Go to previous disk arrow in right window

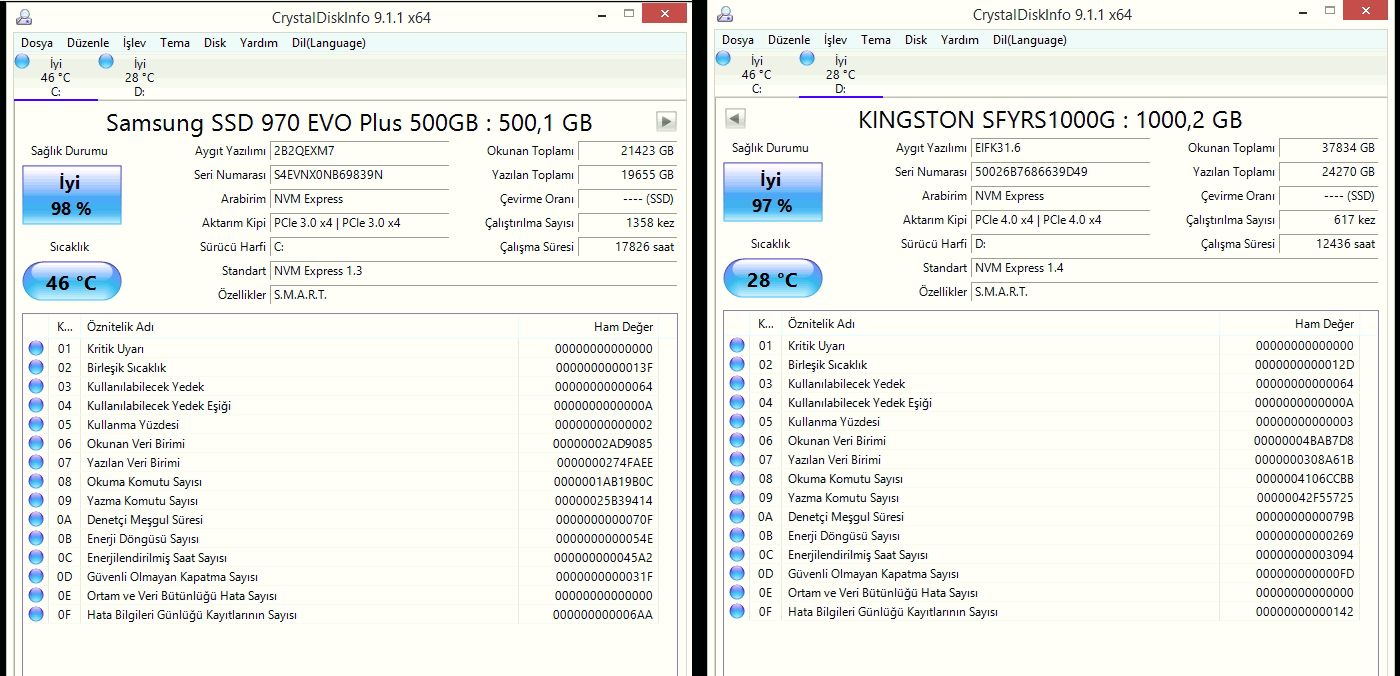tap(735, 119)
